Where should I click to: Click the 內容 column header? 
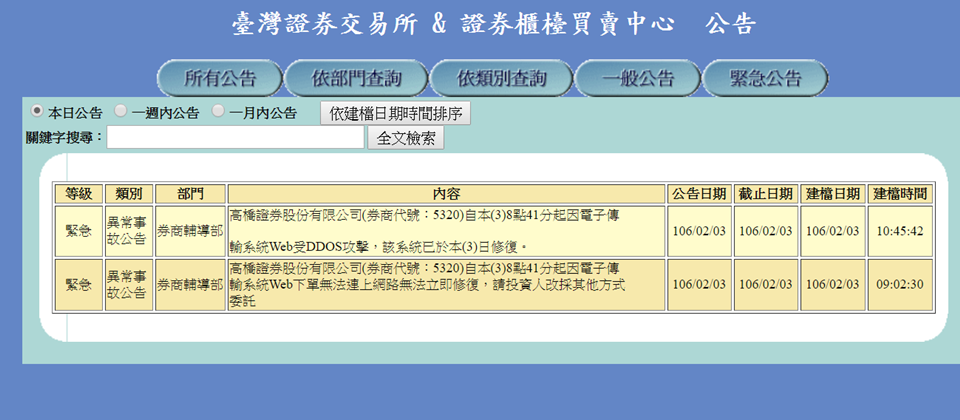point(446,194)
